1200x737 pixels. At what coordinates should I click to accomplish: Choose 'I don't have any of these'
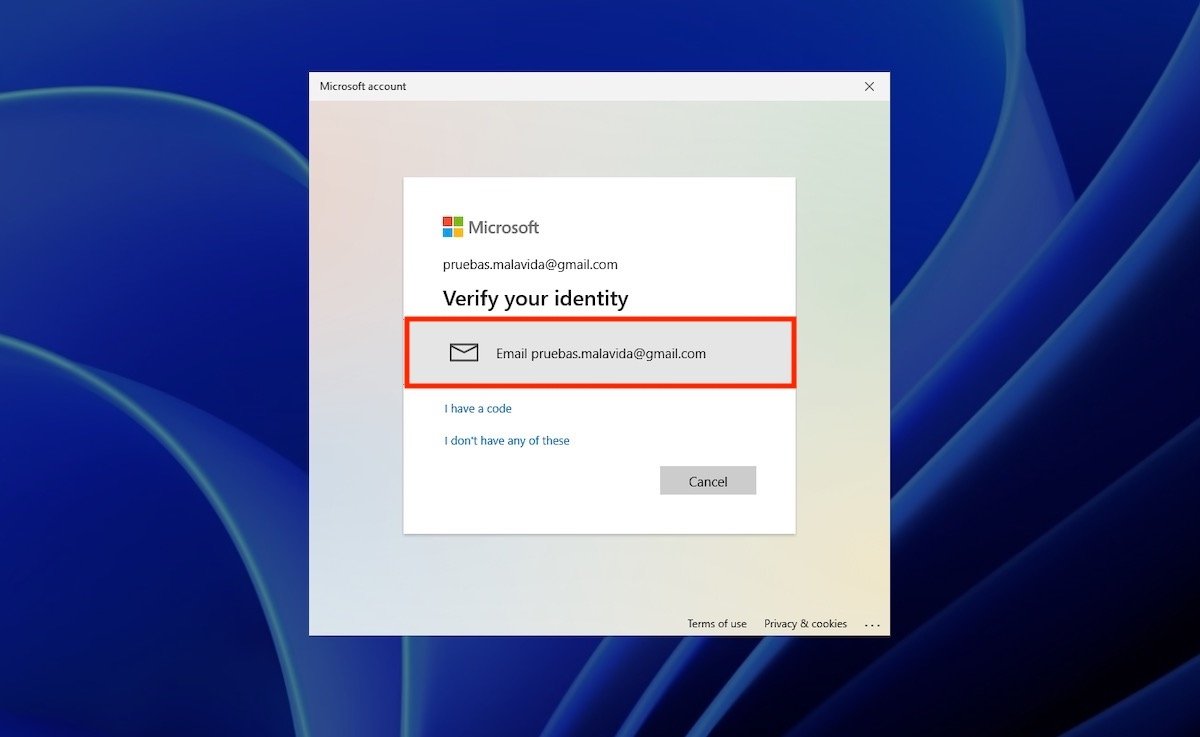tap(507, 440)
